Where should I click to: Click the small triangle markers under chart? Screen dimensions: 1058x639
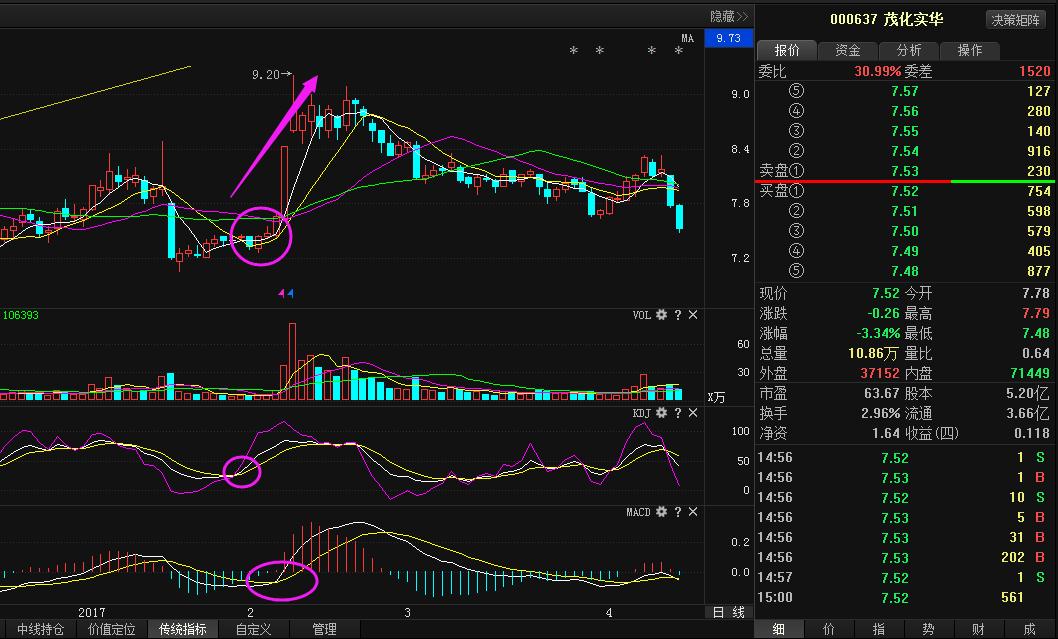[x=286, y=293]
